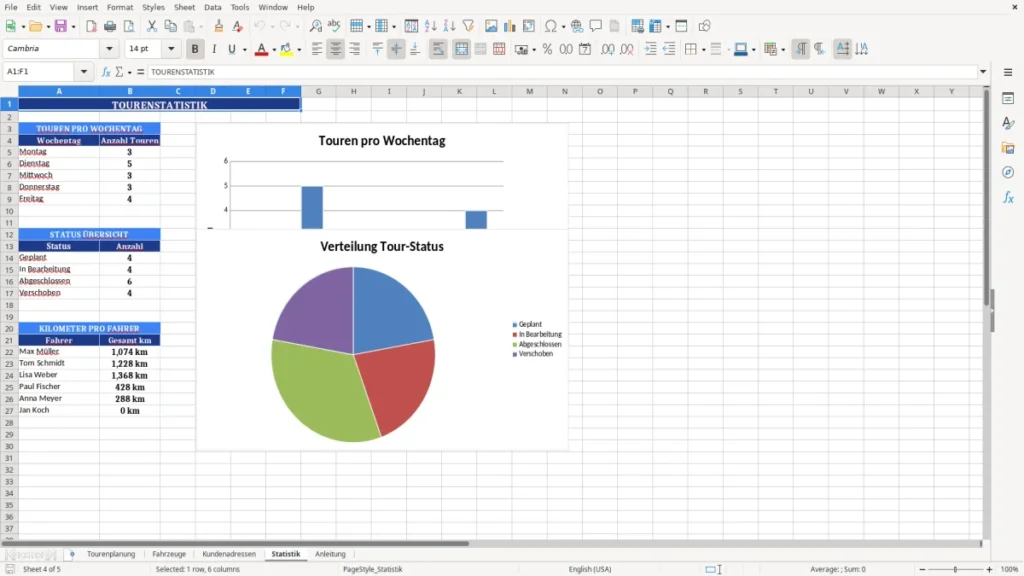Open the Format menu
Screen dimensions: 1024x576
pos(120,7)
